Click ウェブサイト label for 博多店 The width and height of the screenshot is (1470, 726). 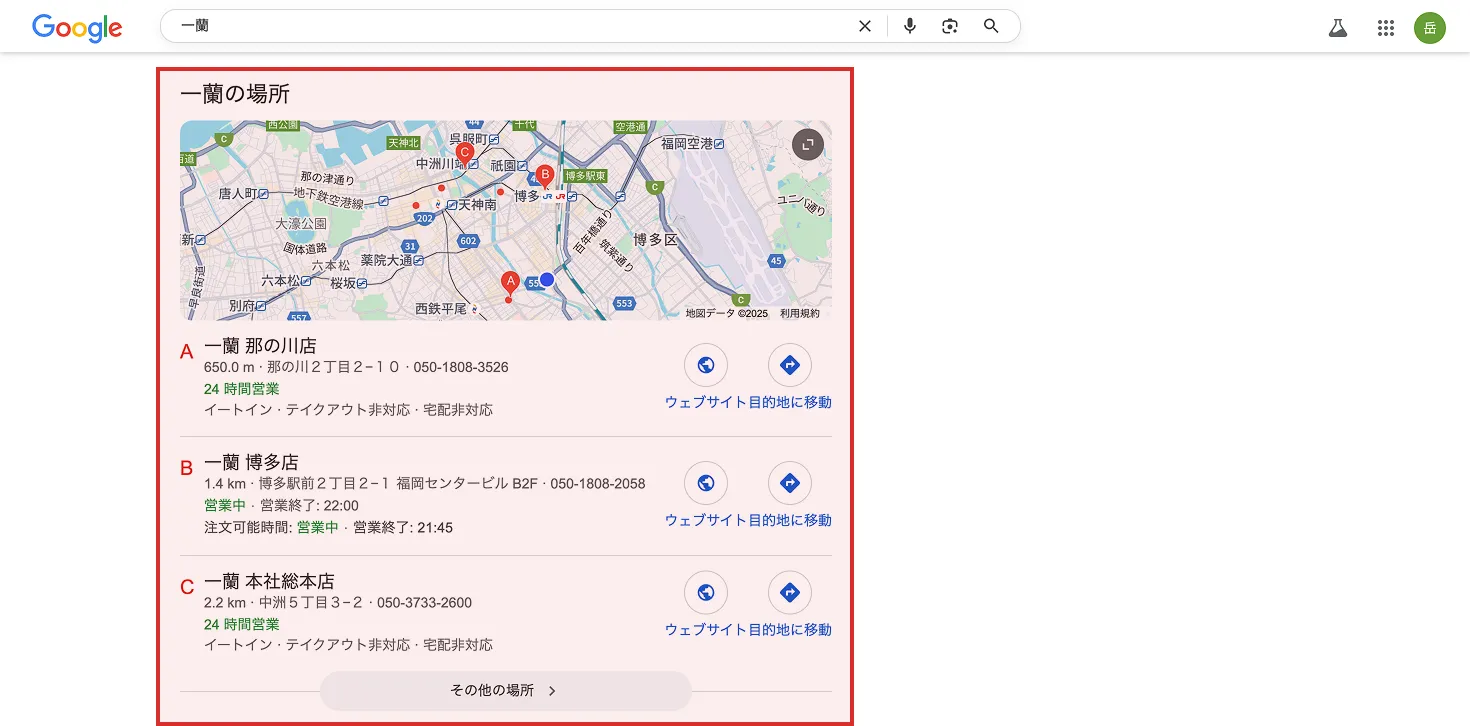706,520
